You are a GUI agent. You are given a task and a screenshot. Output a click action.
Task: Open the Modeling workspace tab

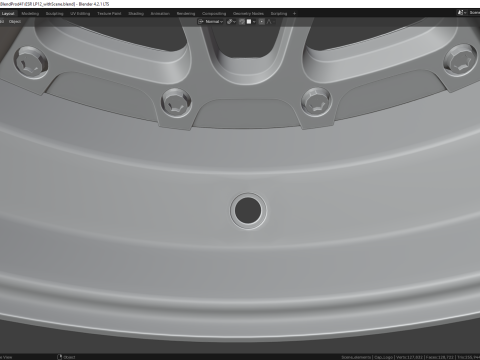click(x=30, y=13)
